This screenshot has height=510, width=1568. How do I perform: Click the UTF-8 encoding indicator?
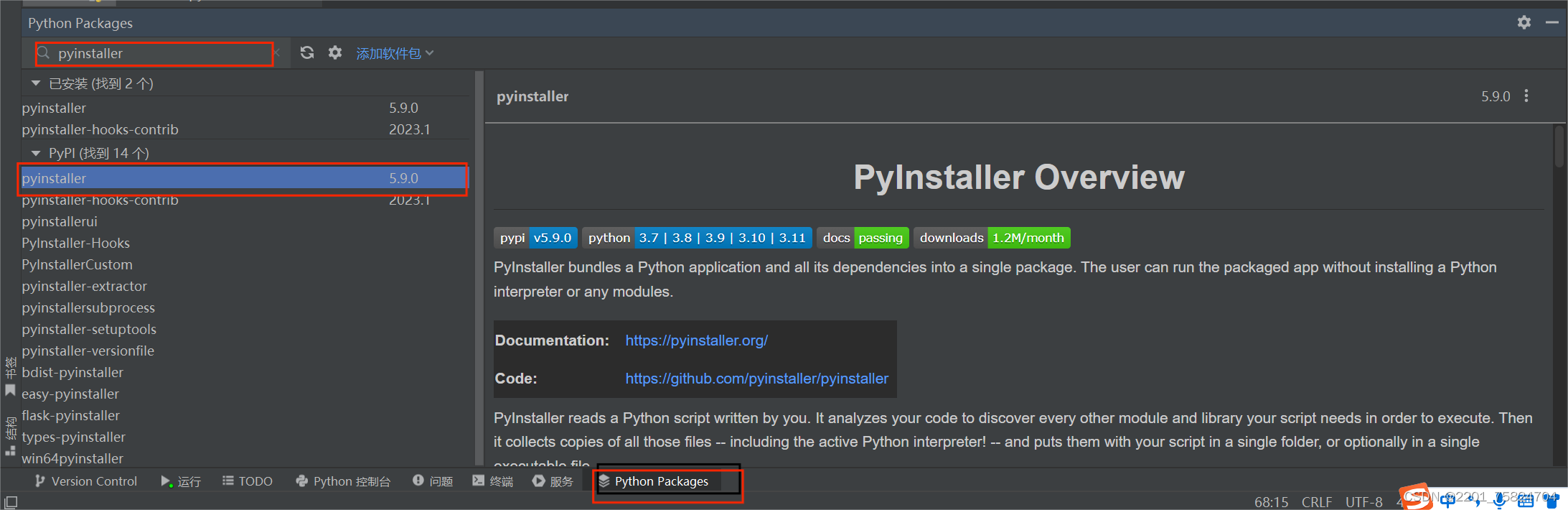1363,502
